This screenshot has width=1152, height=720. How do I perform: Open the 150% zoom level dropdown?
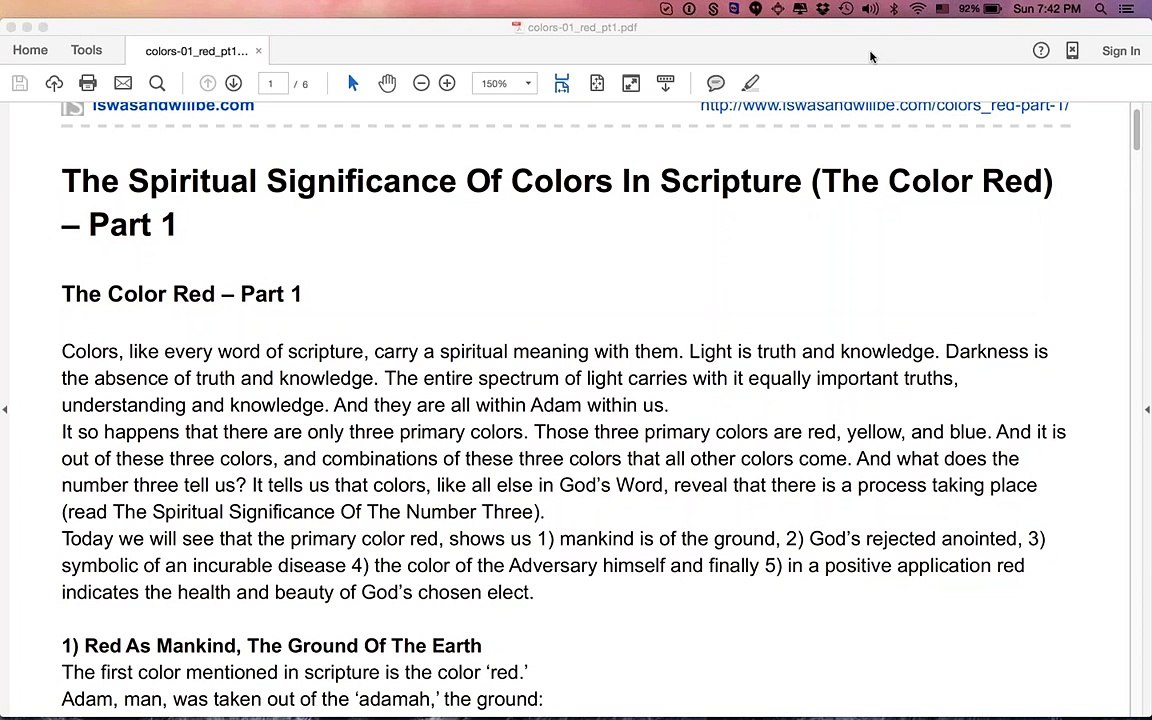505,83
